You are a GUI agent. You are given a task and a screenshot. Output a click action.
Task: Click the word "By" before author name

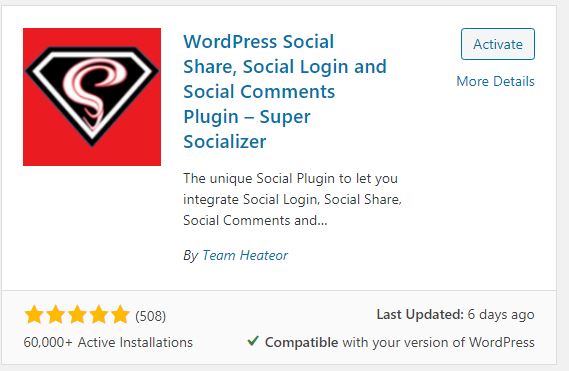tap(191, 256)
